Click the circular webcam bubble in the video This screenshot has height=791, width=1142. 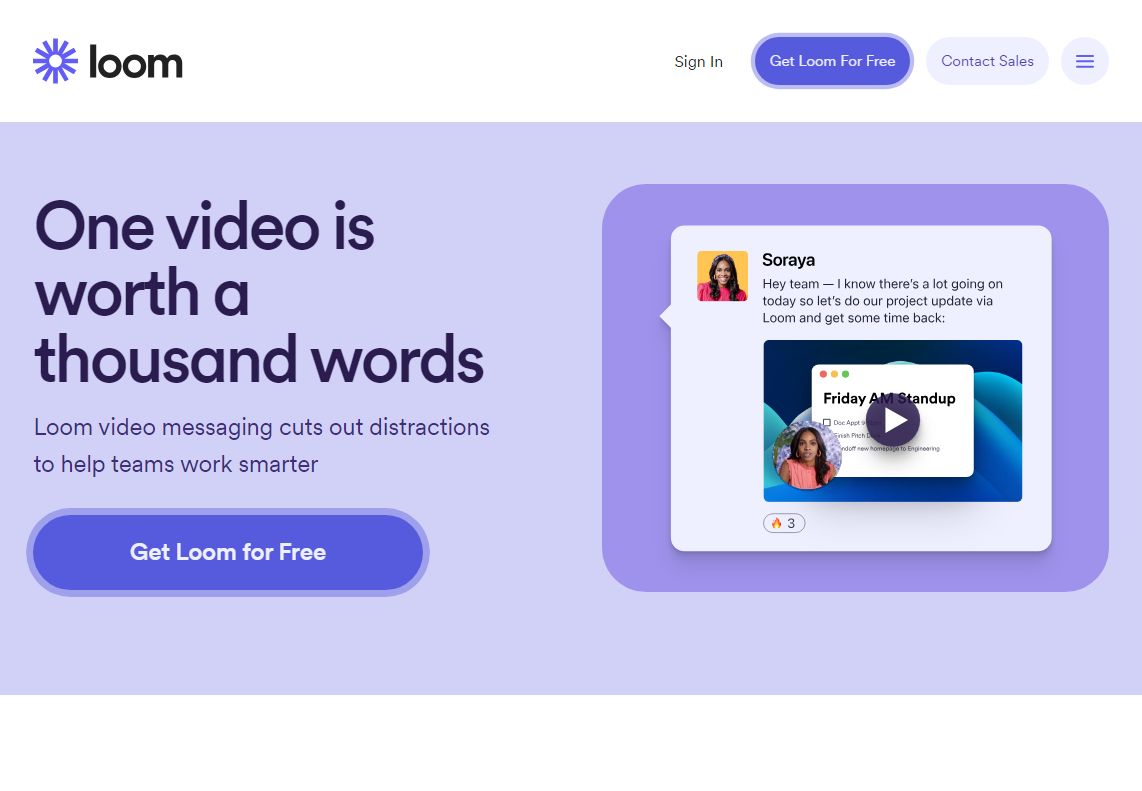click(x=807, y=455)
